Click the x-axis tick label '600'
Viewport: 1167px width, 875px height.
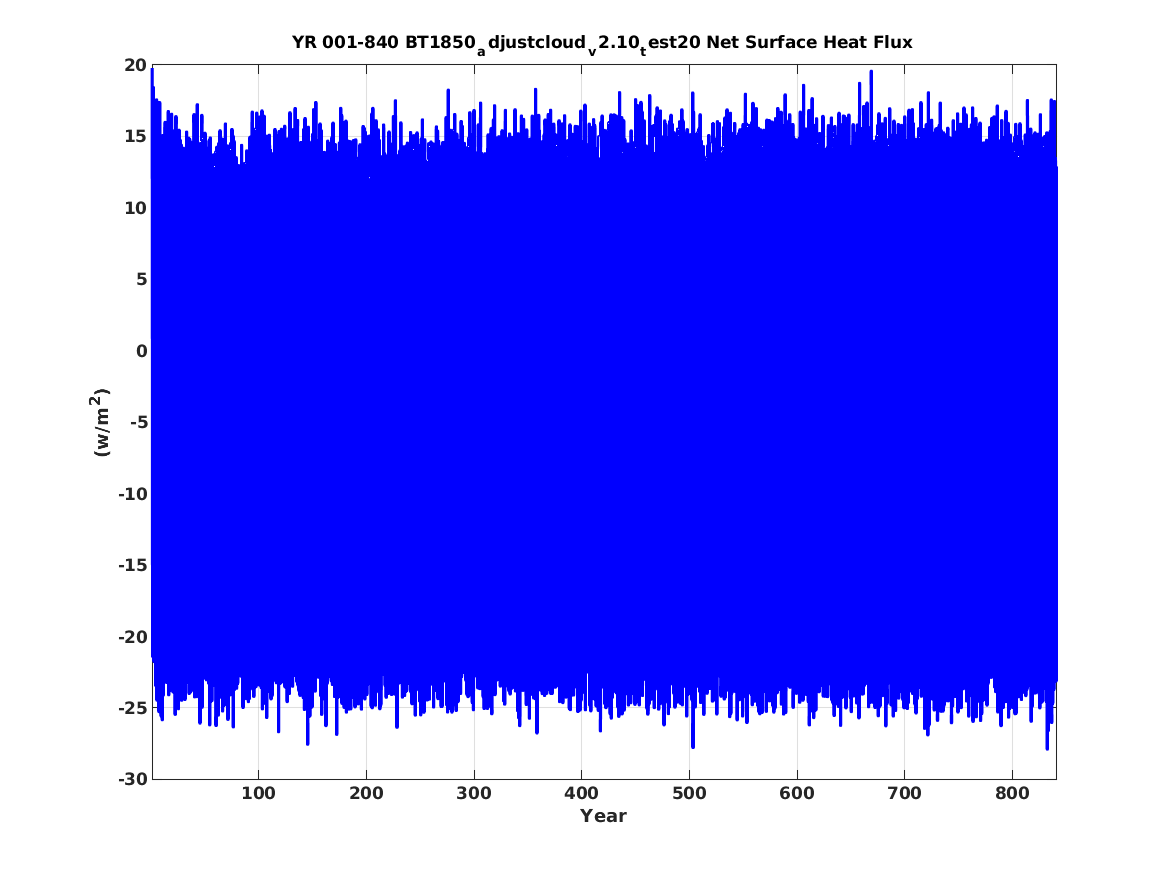click(x=797, y=793)
